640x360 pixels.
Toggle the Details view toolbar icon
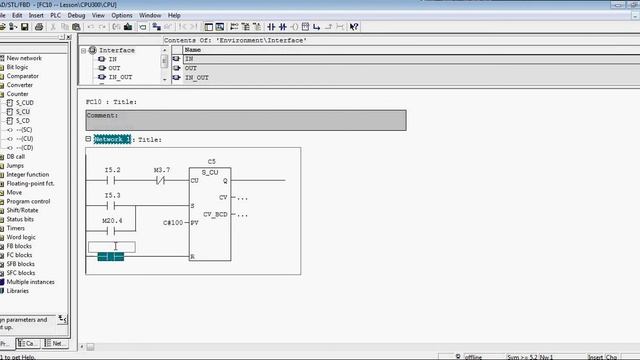click(x=220, y=27)
